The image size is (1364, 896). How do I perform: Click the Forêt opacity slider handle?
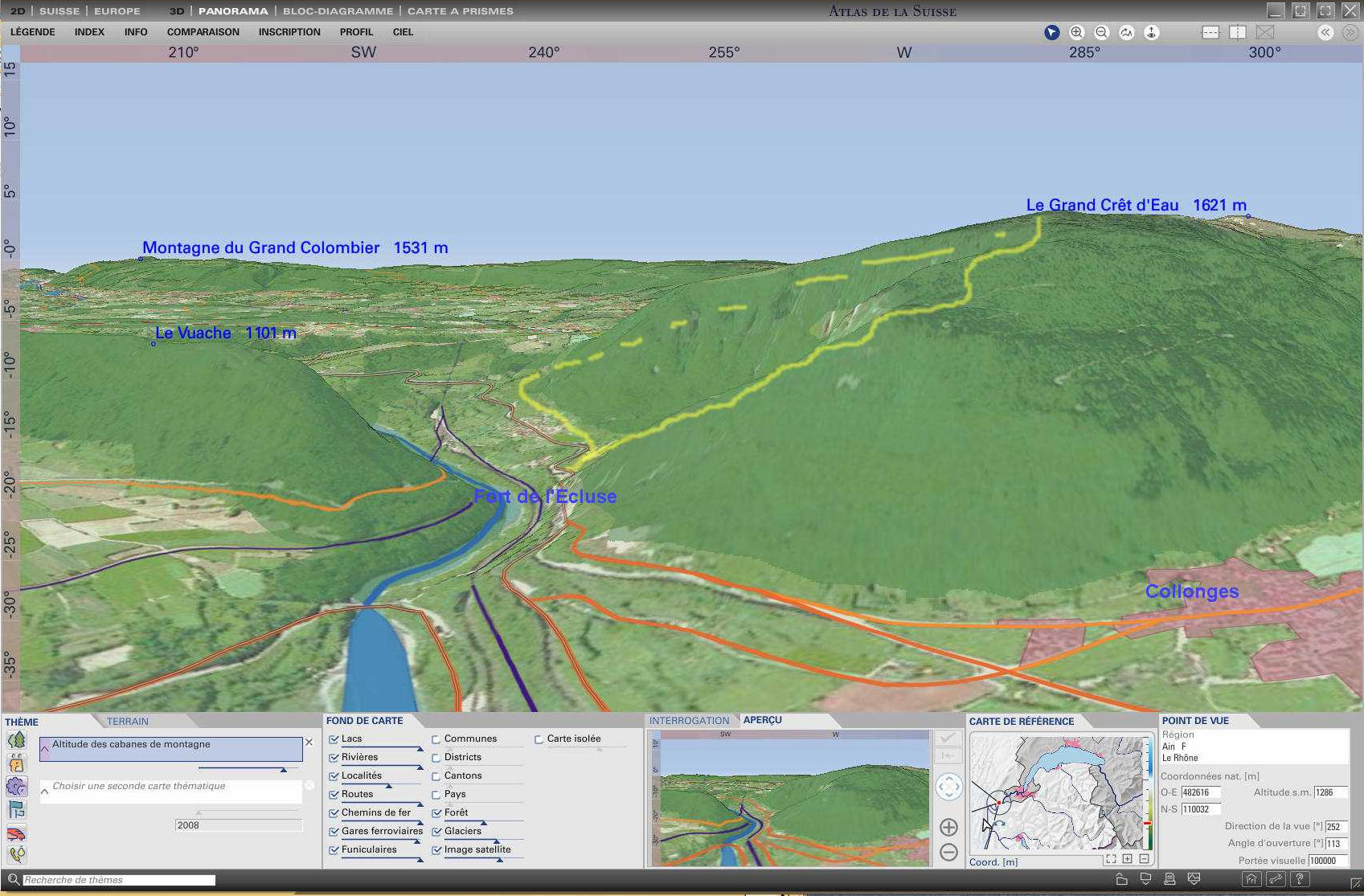point(484,823)
